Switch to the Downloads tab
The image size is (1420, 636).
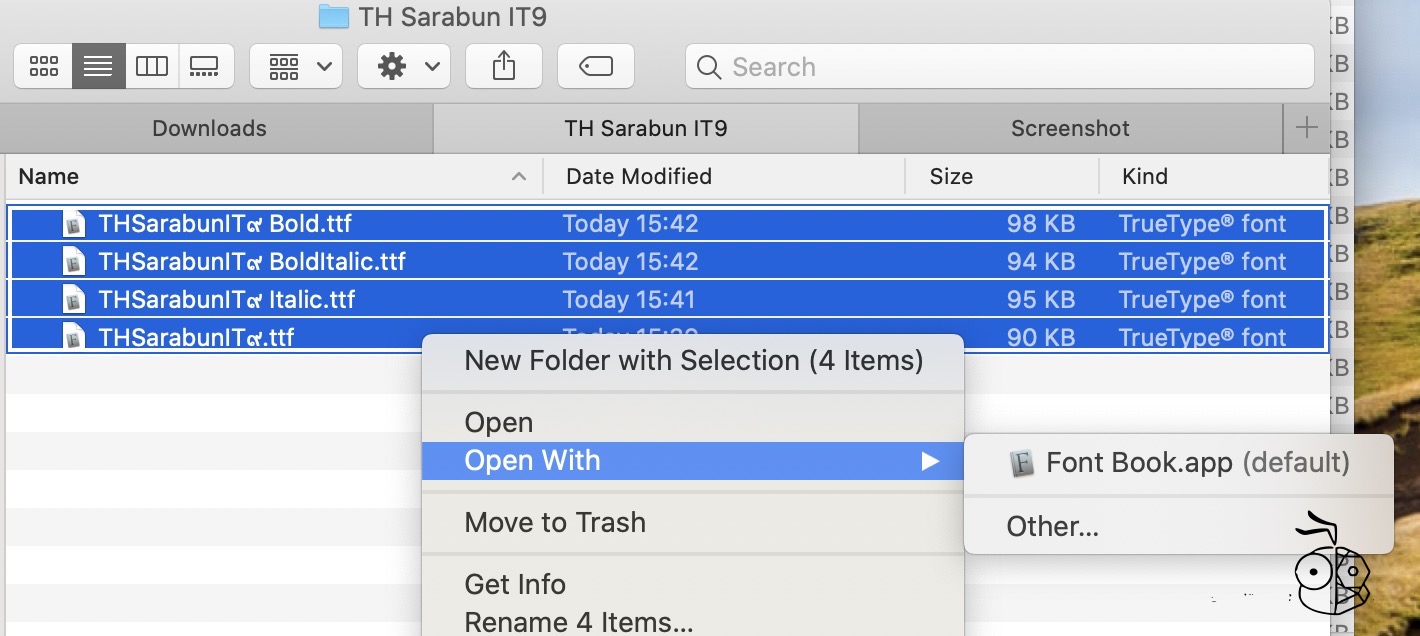click(x=210, y=128)
